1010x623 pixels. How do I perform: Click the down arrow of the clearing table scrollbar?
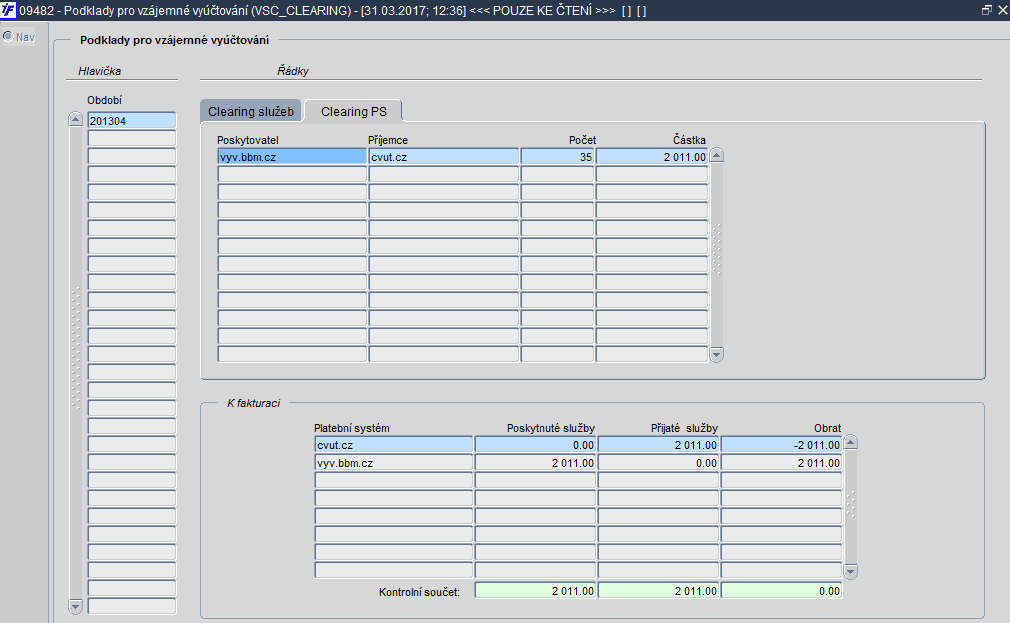coord(716,354)
